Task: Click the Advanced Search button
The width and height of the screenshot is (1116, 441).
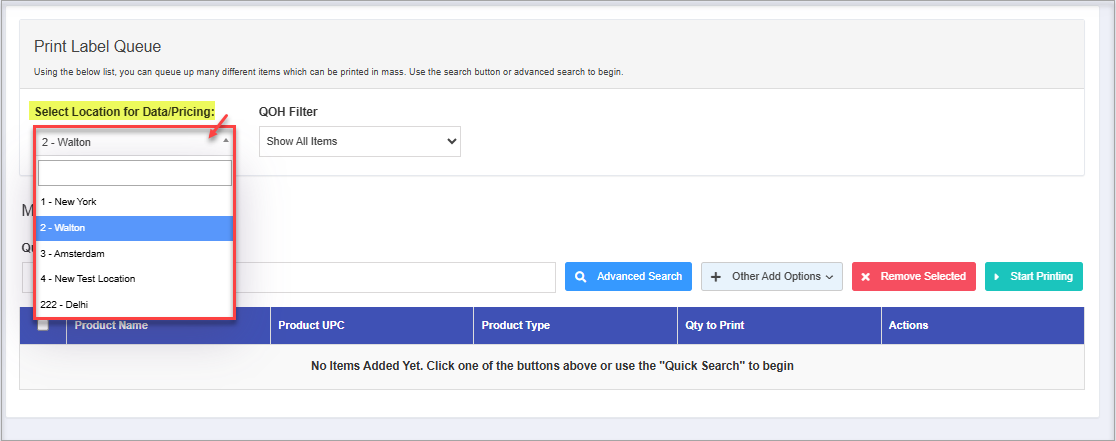Action: click(628, 277)
